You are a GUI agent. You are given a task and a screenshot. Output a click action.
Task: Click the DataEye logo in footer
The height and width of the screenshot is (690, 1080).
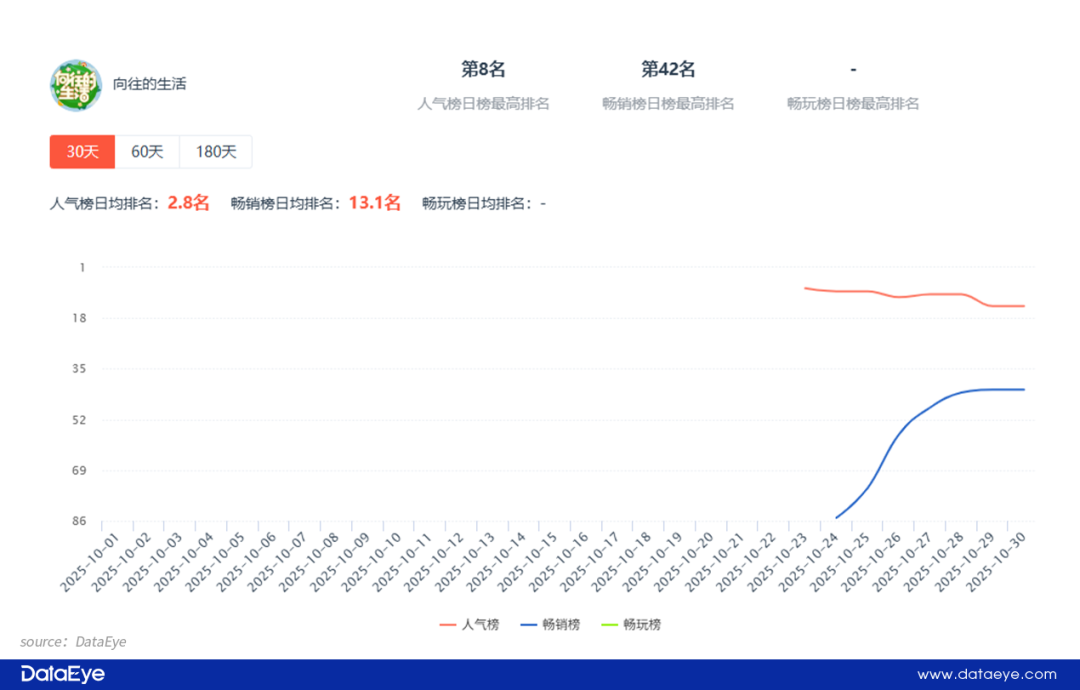click(x=62, y=674)
